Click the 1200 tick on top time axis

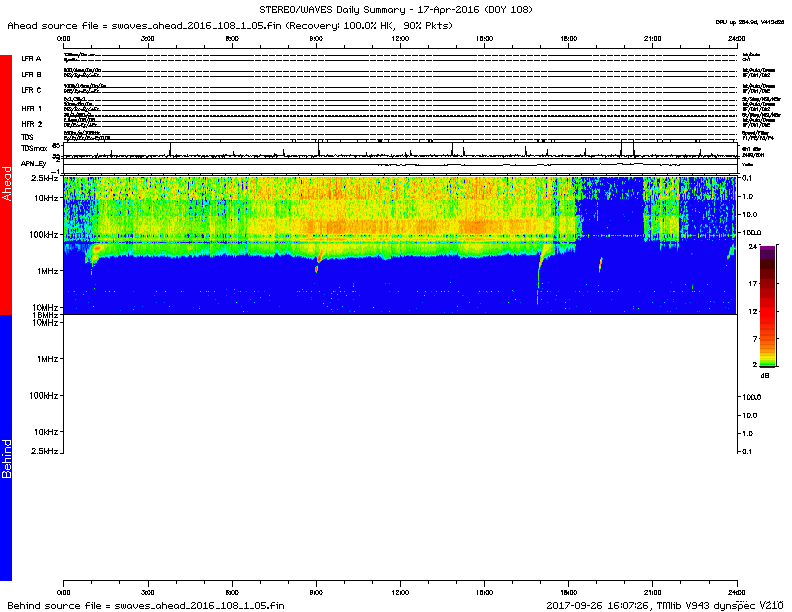[x=400, y=37]
